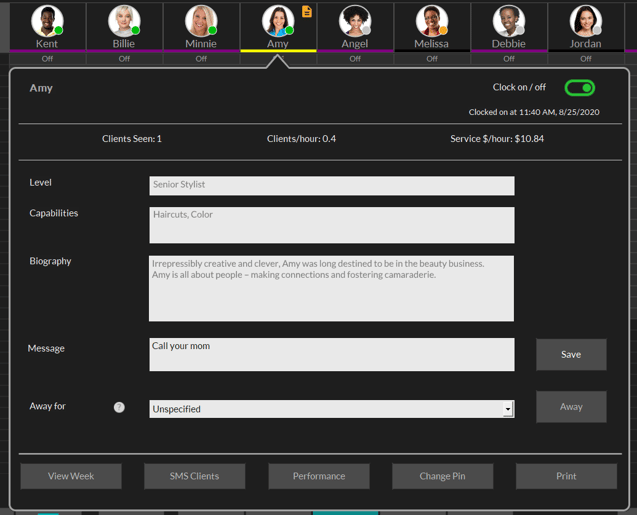
Task: Select Jordan's staff avatar
Action: 586,20
